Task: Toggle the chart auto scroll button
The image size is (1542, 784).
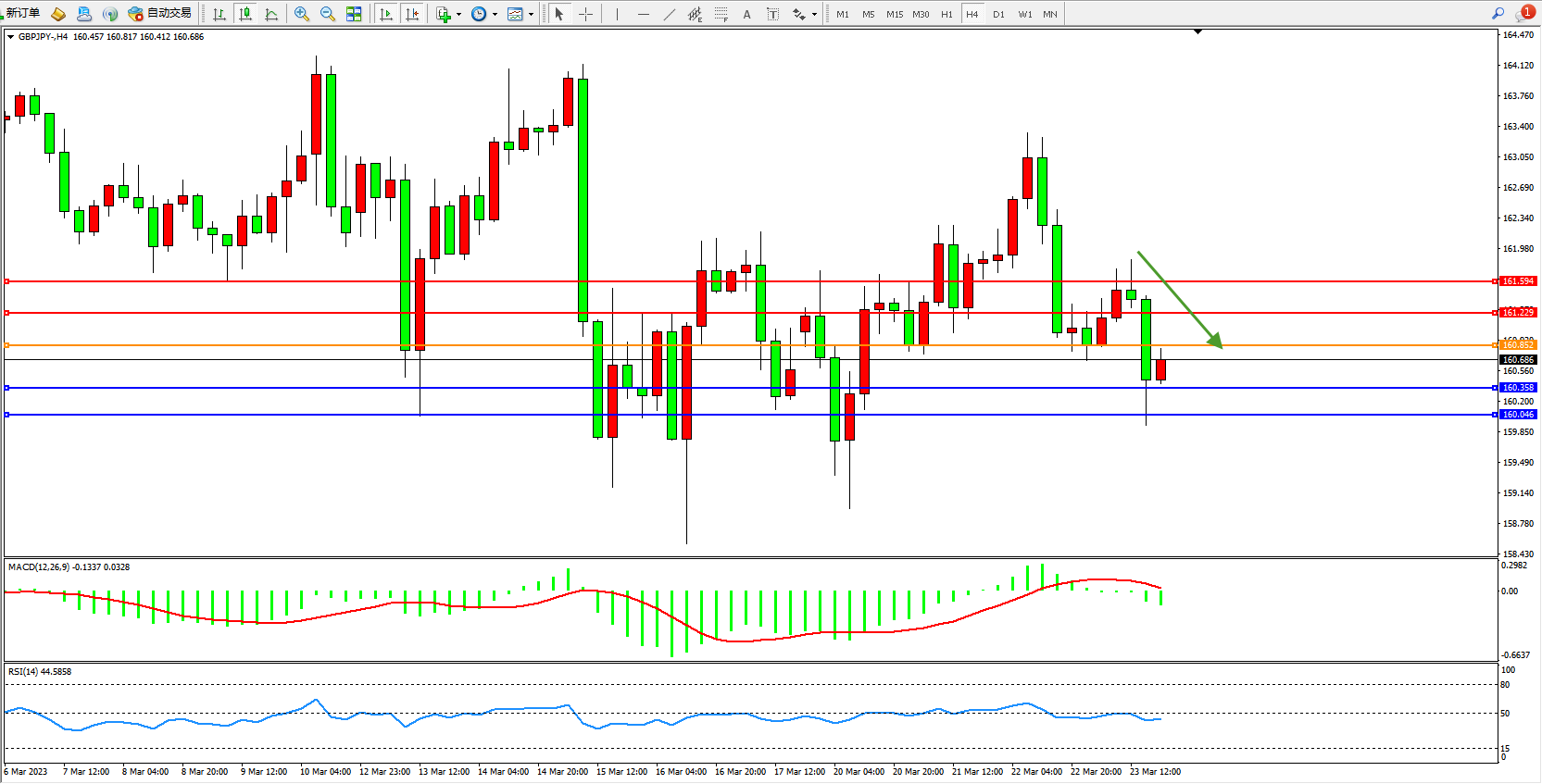Action: (386, 14)
